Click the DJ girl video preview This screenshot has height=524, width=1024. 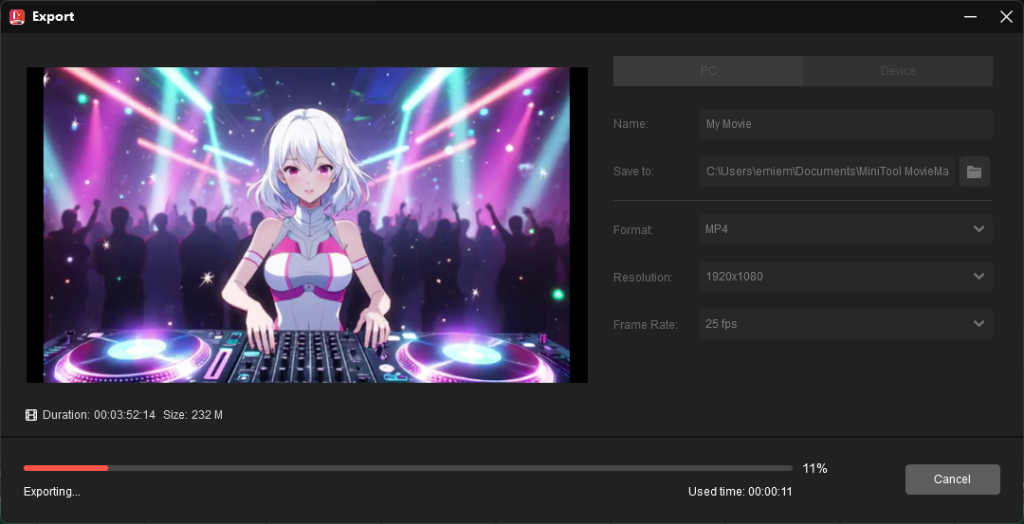click(x=307, y=225)
